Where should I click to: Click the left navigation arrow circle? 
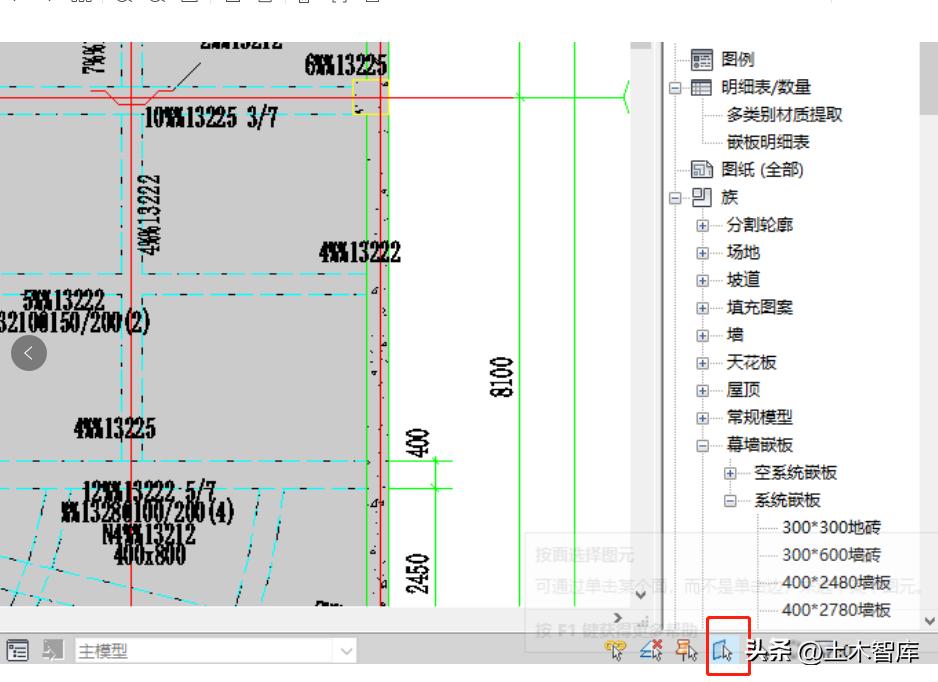tap(29, 352)
